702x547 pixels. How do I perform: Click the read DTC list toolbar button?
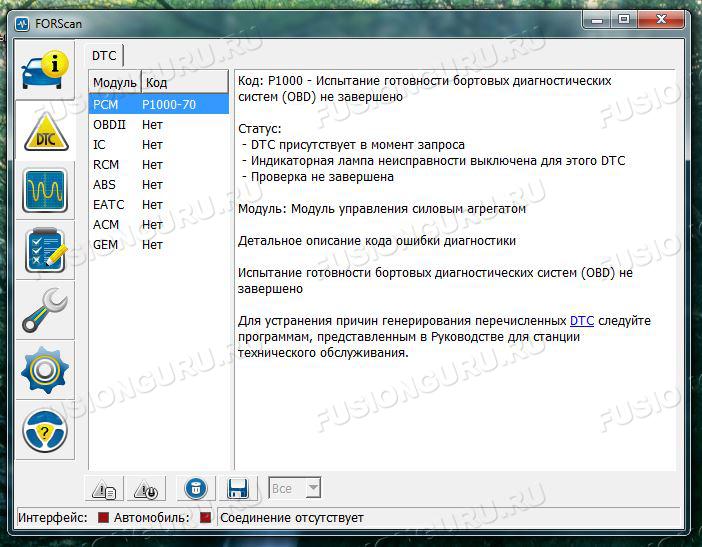(x=104, y=488)
